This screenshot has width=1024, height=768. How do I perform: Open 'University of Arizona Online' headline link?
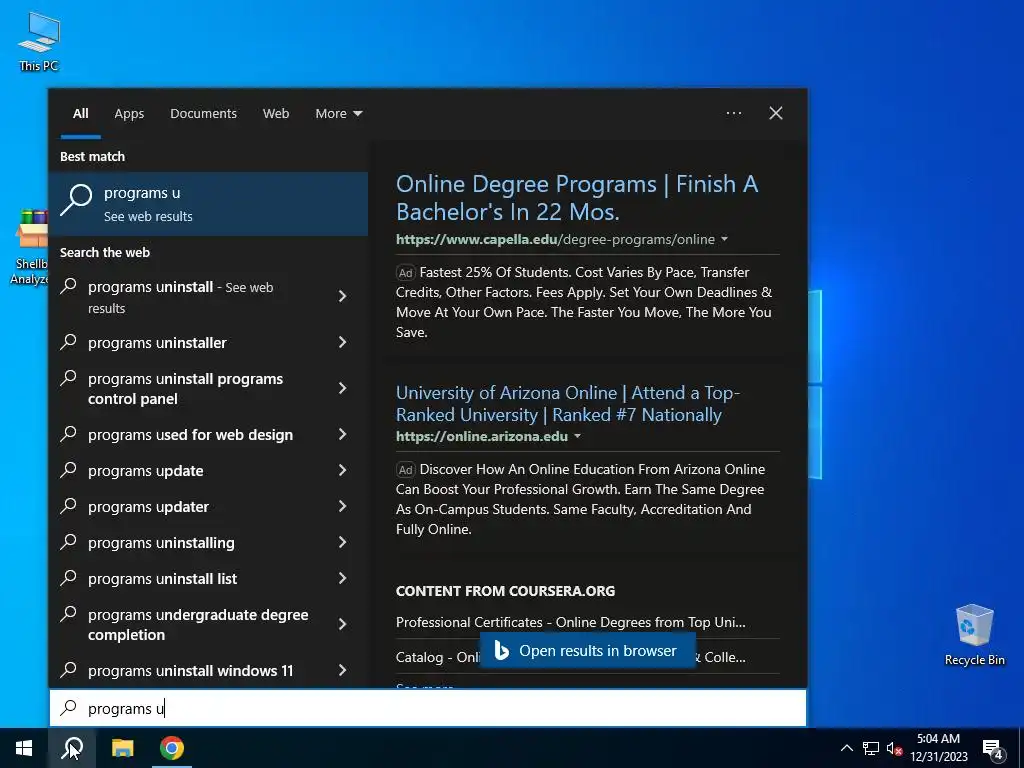[x=568, y=404]
